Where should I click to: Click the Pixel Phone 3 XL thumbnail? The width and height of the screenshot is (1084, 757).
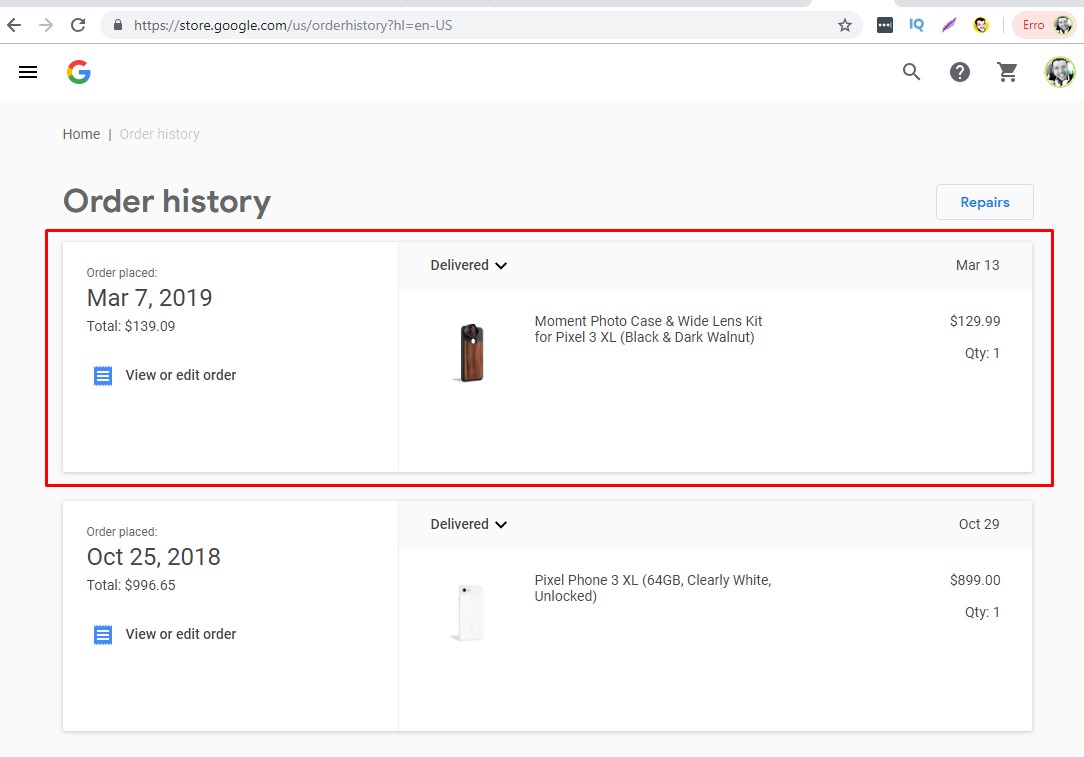pyautogui.click(x=468, y=613)
